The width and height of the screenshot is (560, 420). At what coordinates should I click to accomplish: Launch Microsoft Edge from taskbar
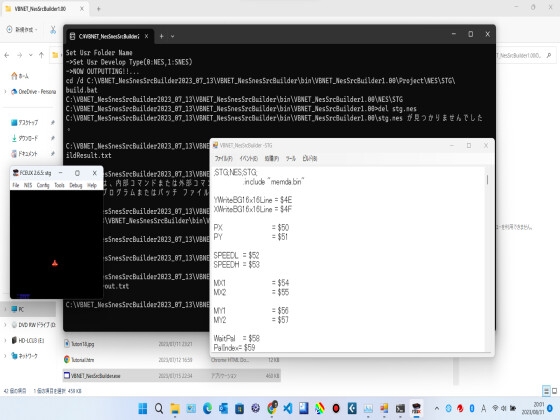point(207,408)
